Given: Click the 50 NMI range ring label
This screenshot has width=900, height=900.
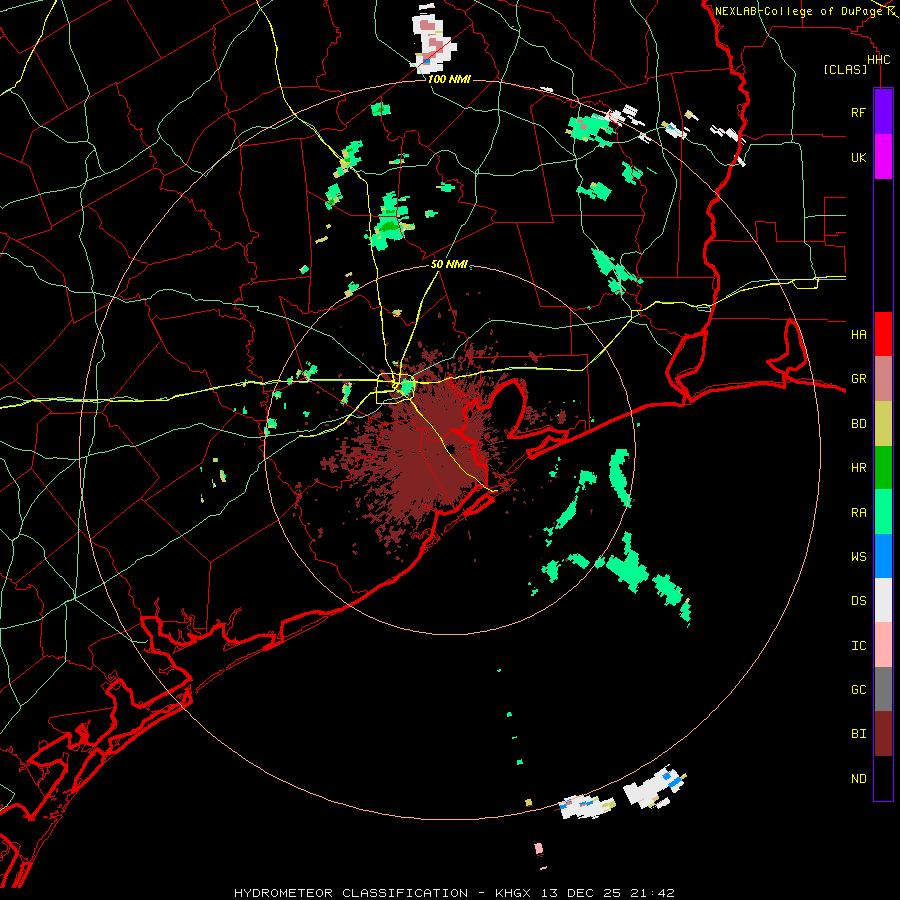Looking at the screenshot, I should tap(449, 265).
